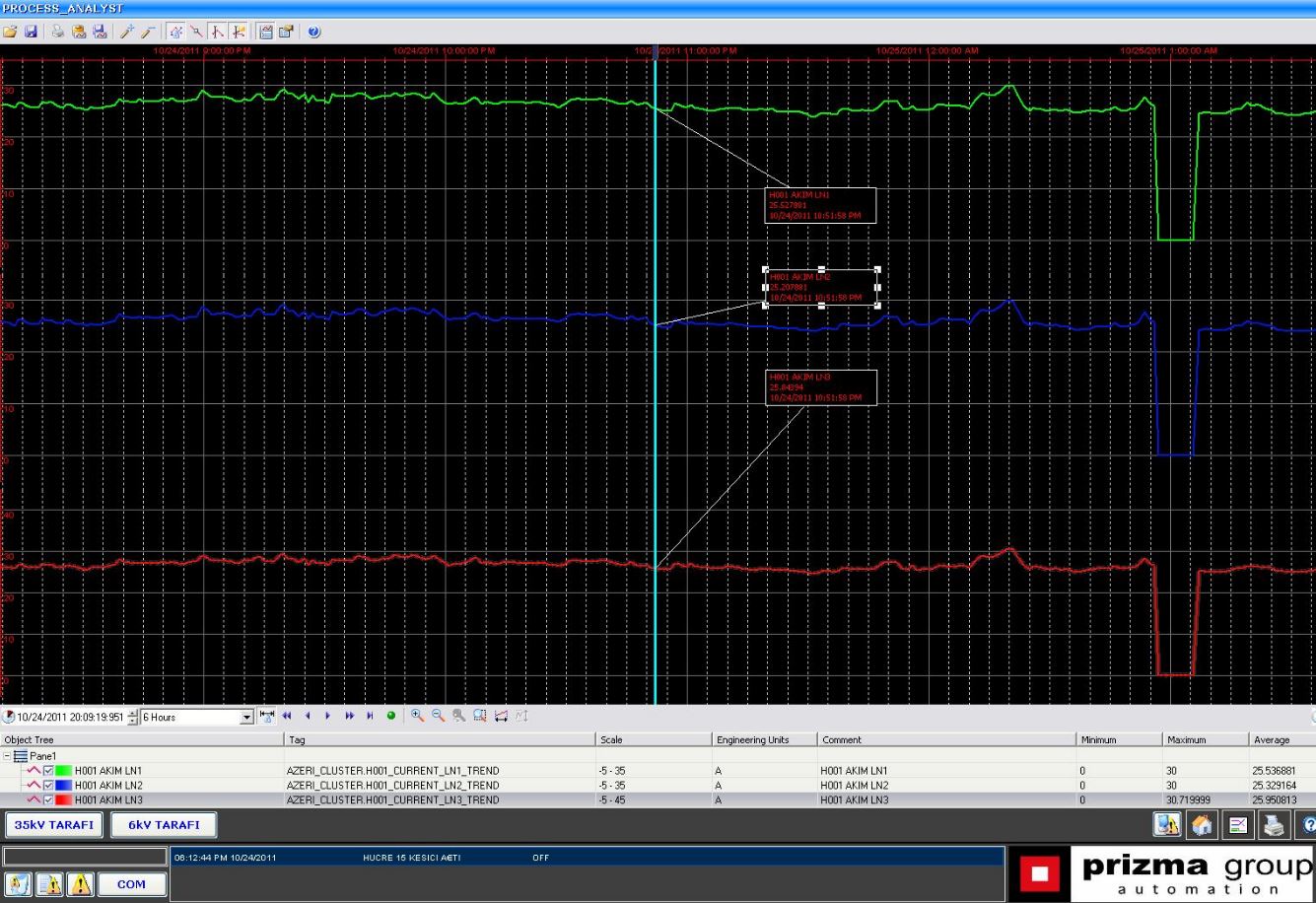The image size is (1316, 903).
Task: Select the H001 AKIM LN2 cursor label box
Action: point(821,287)
